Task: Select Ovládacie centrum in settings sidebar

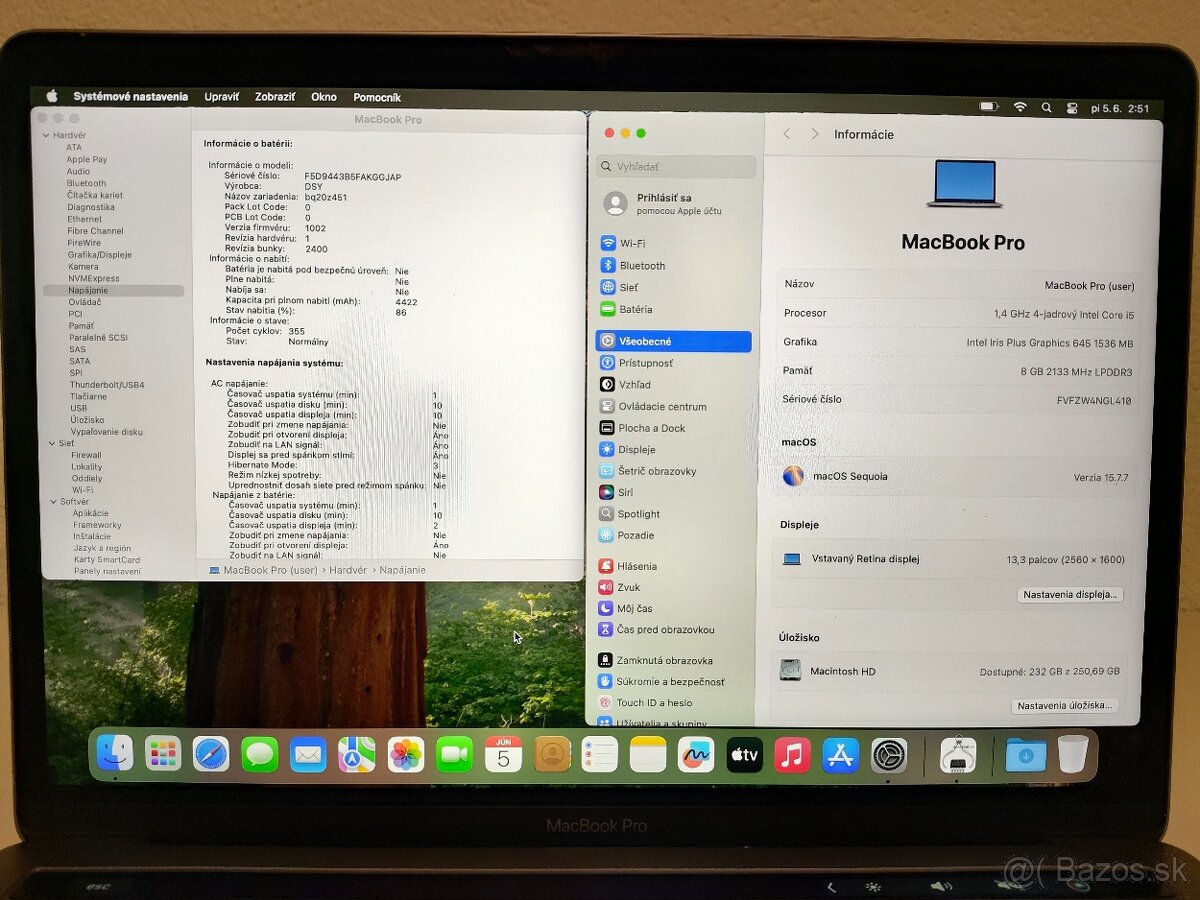Action: coord(674,406)
